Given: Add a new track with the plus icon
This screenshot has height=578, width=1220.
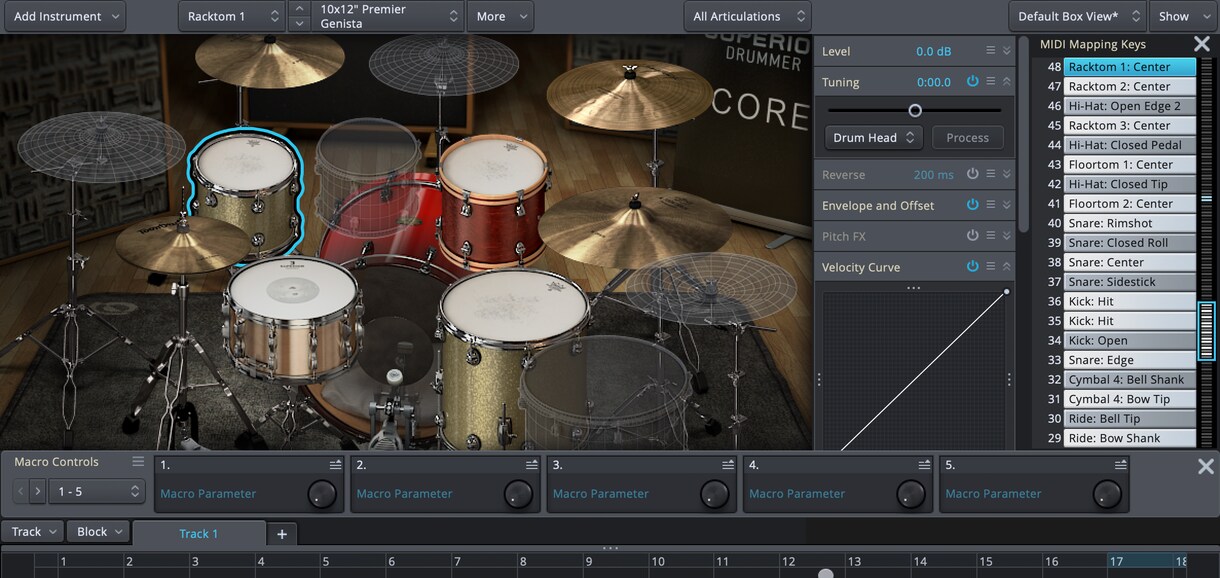Looking at the screenshot, I should coord(282,534).
